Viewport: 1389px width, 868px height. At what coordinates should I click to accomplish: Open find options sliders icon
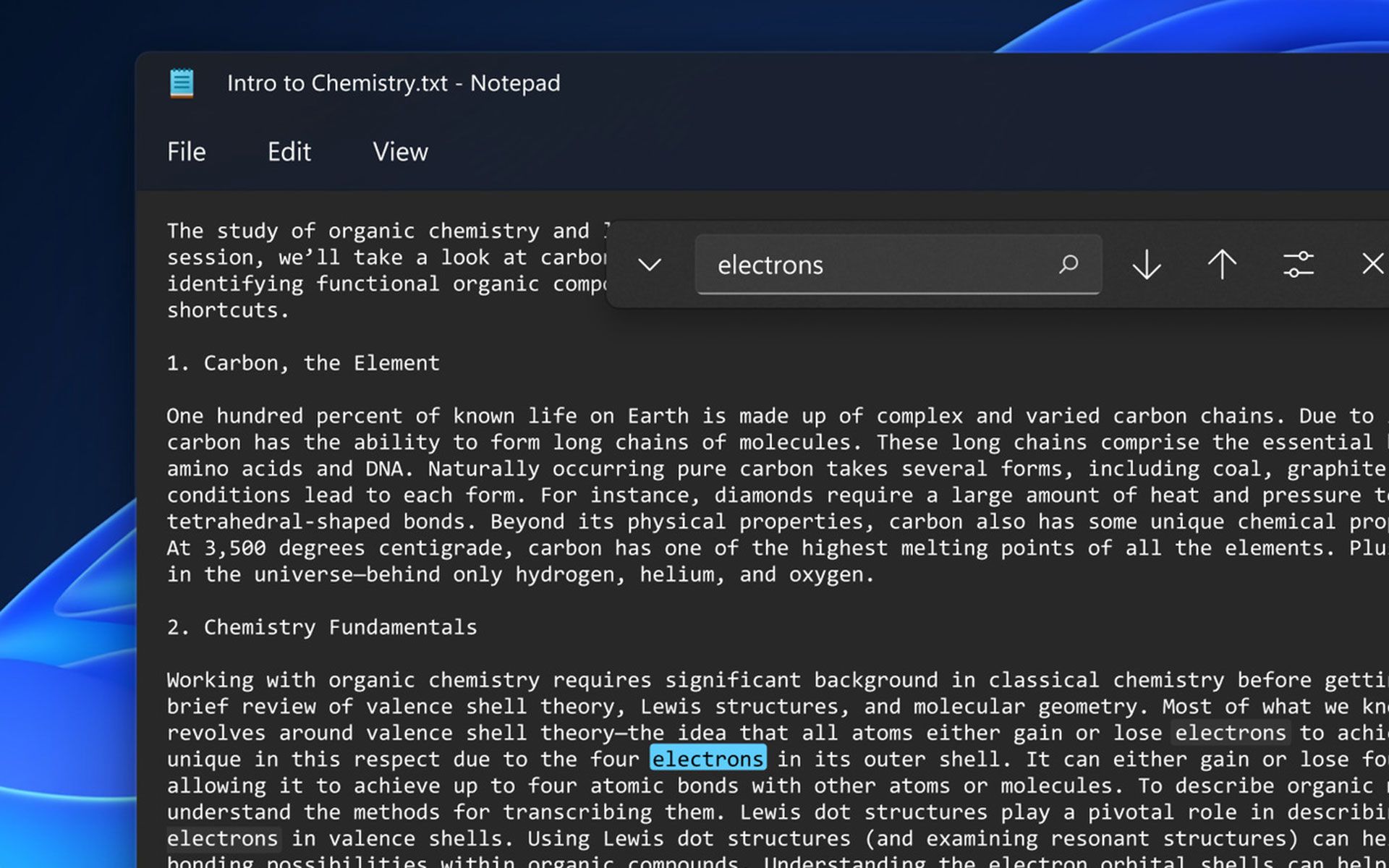pyautogui.click(x=1299, y=265)
